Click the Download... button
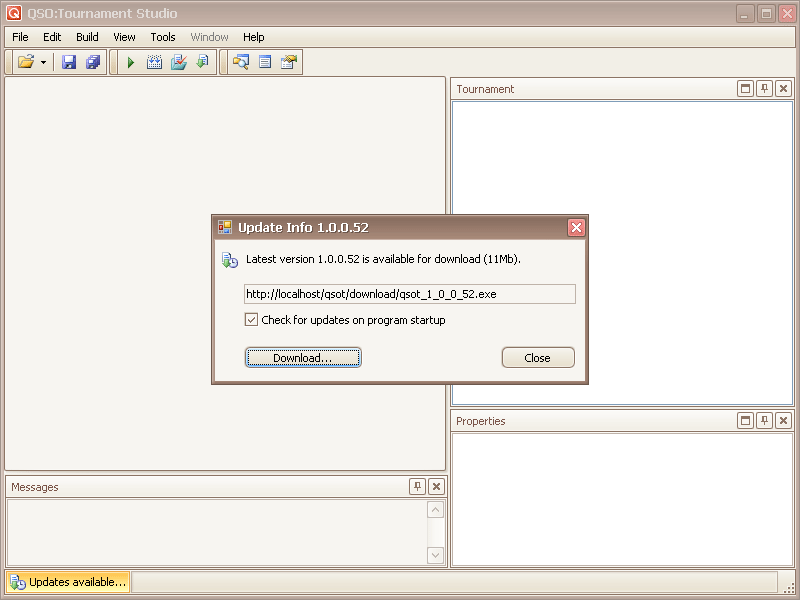The image size is (800, 600). pos(302,358)
